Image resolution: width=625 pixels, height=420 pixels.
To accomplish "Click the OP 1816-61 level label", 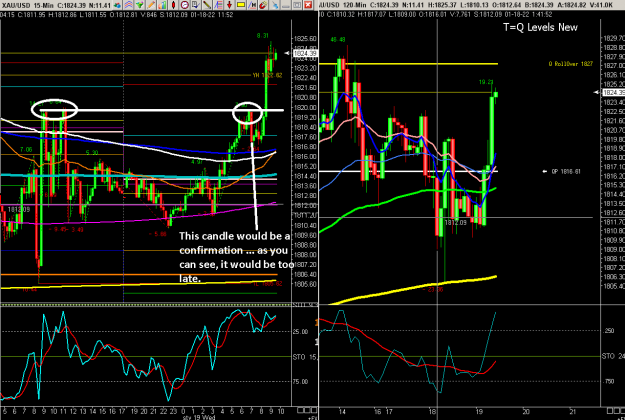I will 566,171.
